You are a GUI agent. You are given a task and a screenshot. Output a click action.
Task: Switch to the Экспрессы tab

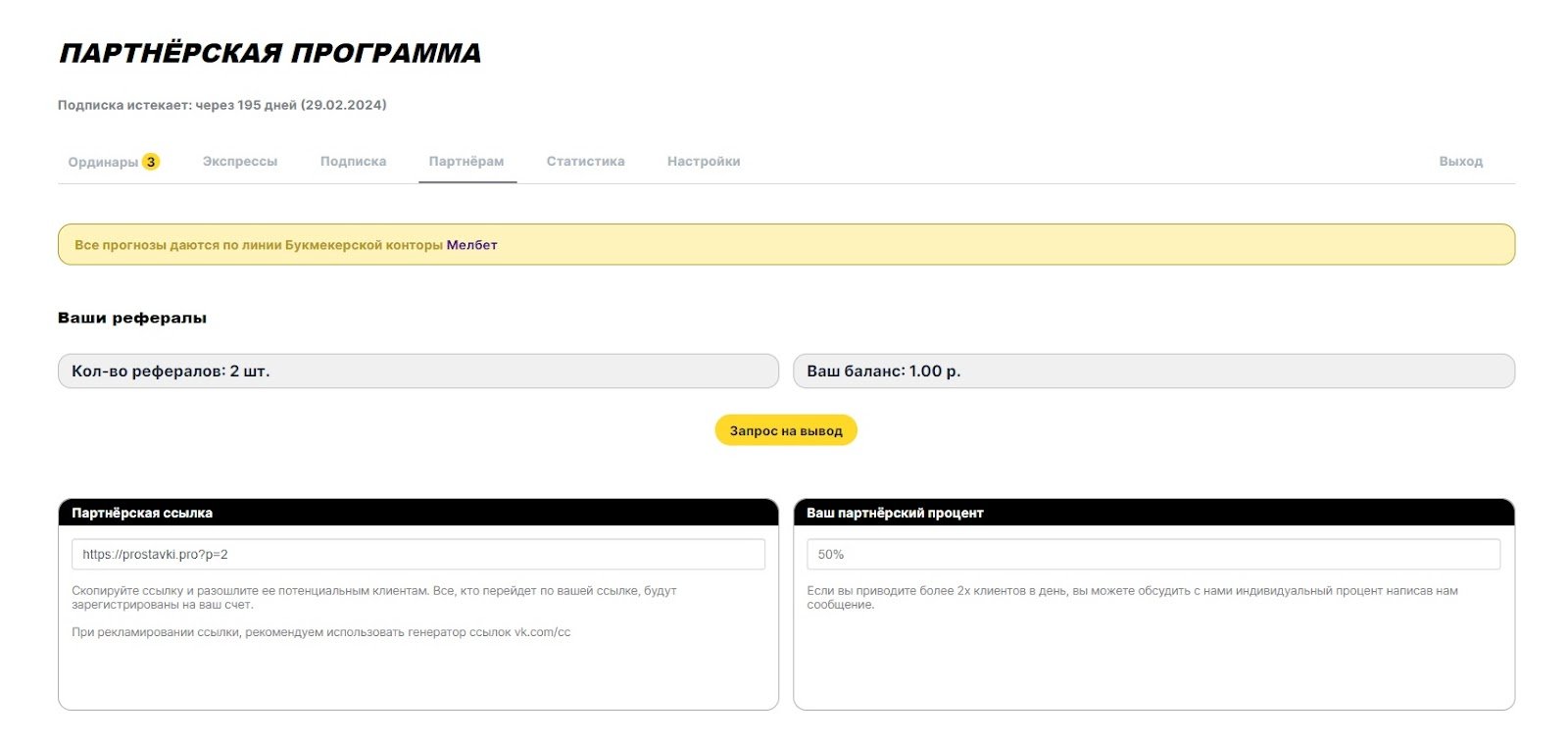click(240, 162)
